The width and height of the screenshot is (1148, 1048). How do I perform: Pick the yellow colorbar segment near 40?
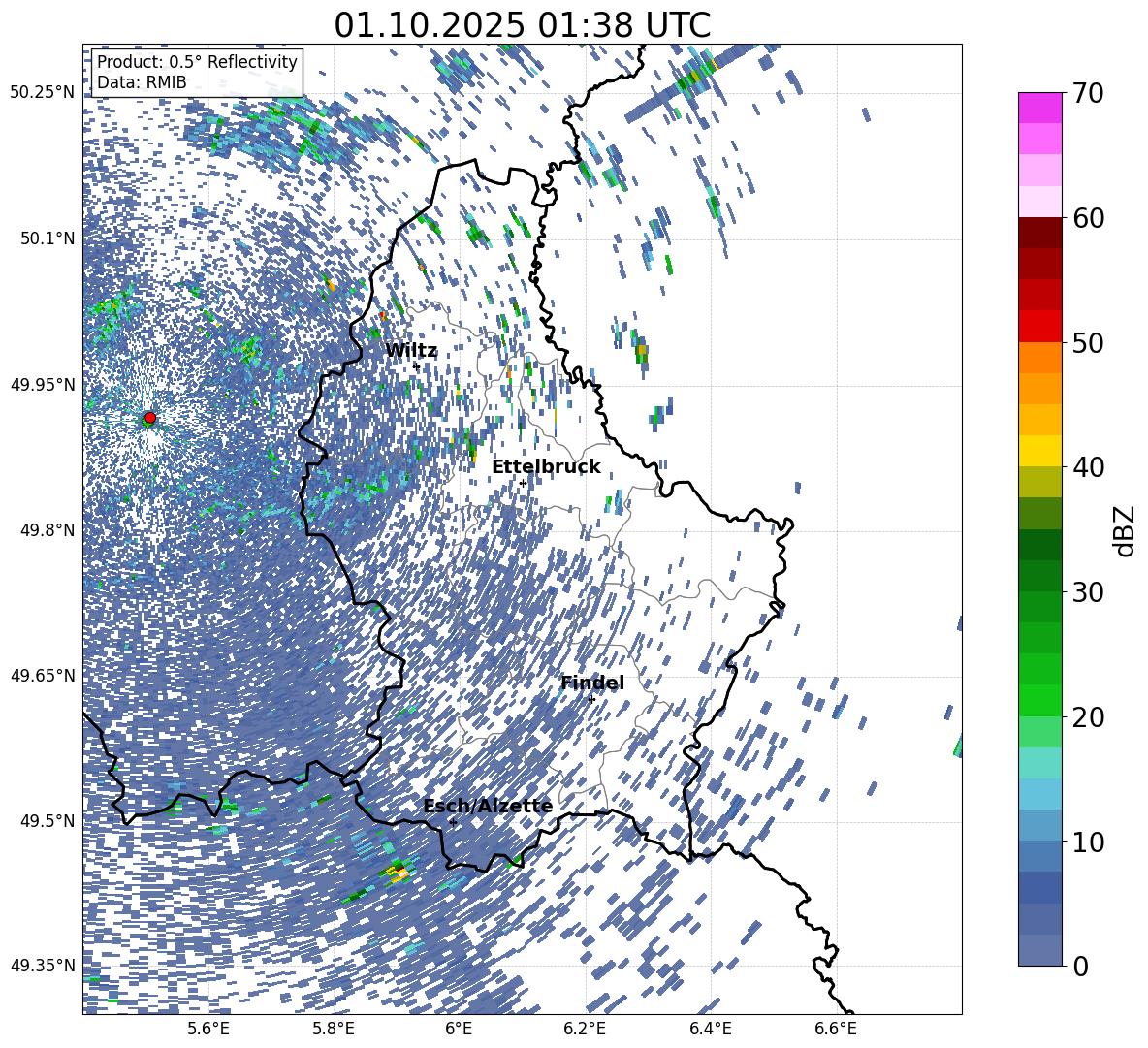[x=1040, y=451]
